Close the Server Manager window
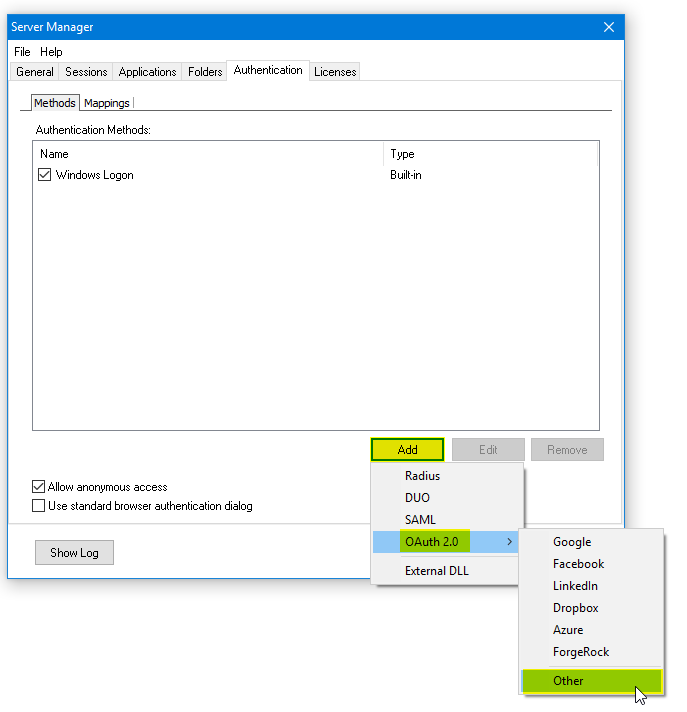The height and width of the screenshot is (712, 687). pos(609,27)
